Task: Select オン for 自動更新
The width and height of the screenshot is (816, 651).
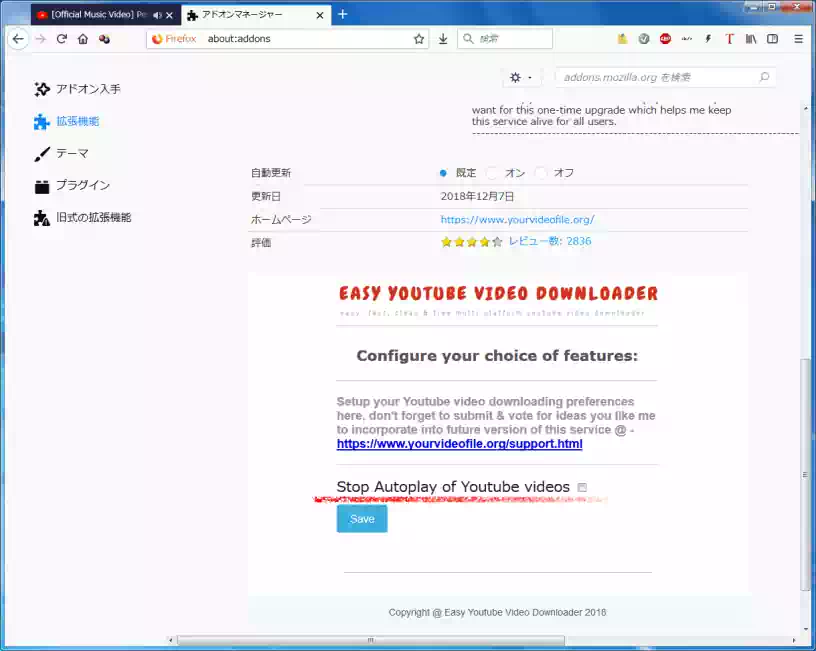Action: 491,173
